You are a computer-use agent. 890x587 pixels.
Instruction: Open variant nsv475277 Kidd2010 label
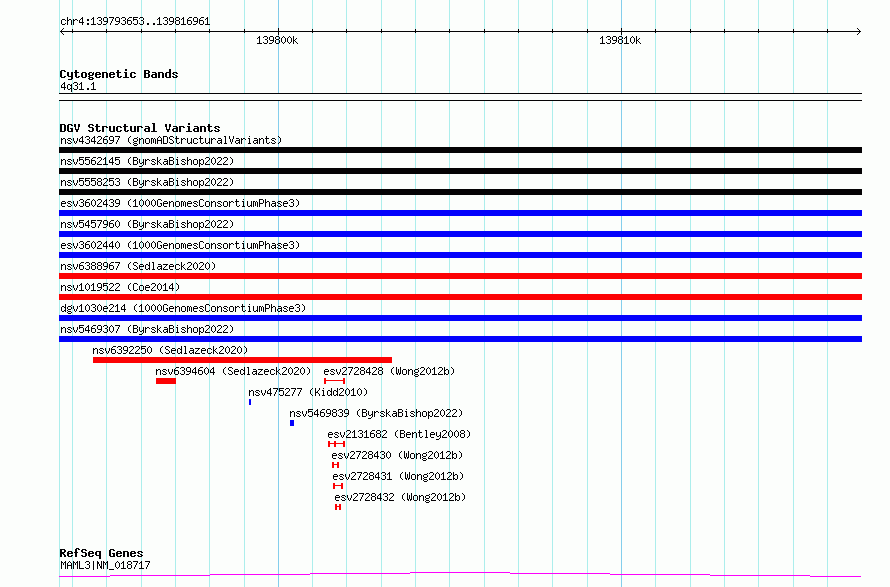(x=308, y=392)
